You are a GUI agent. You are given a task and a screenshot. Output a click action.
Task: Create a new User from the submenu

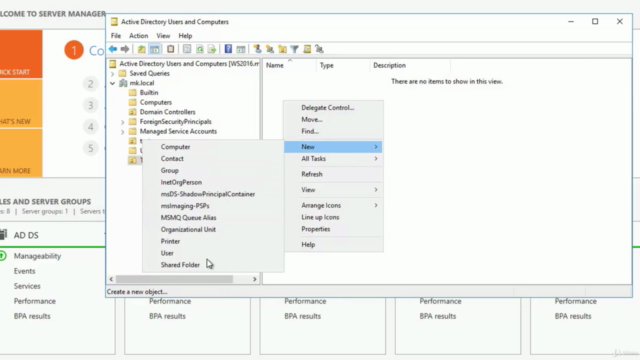click(213, 253)
